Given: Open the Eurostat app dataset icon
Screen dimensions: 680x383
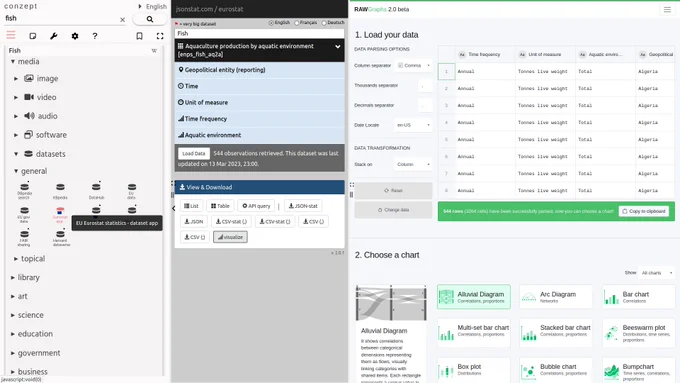Looking at the screenshot, I should 60,214.
